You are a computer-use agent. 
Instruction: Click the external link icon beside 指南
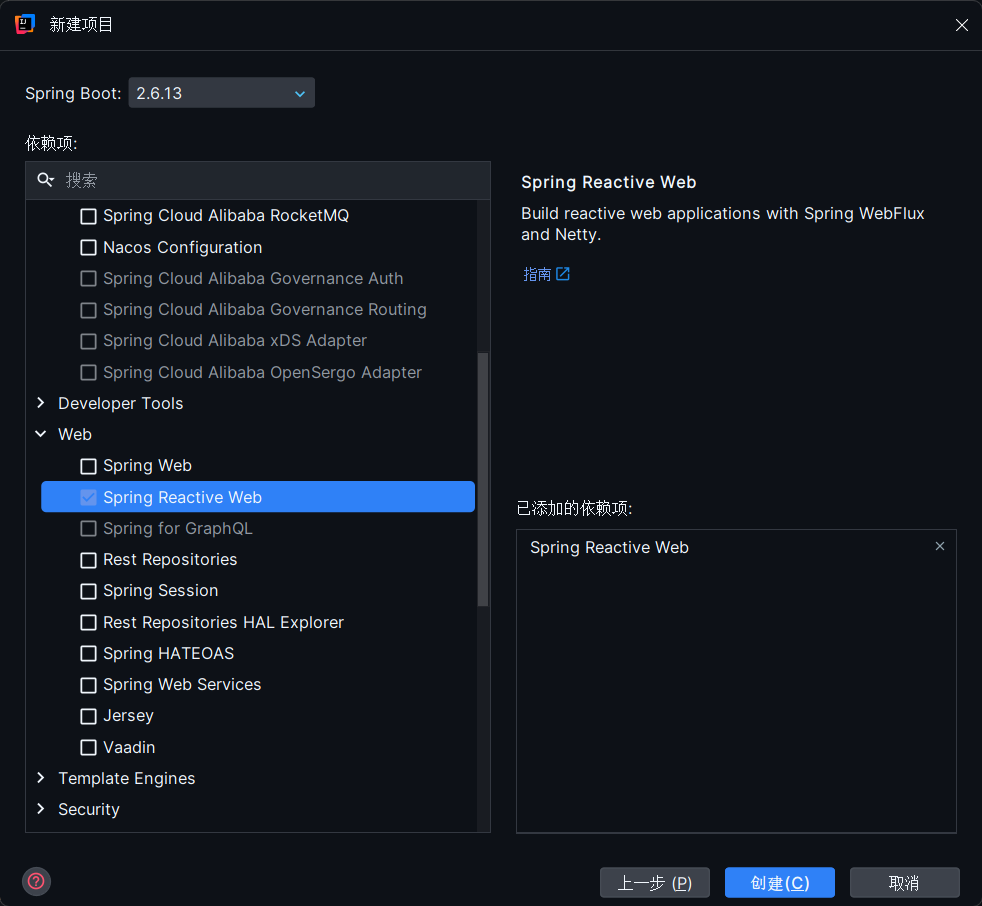click(562, 274)
